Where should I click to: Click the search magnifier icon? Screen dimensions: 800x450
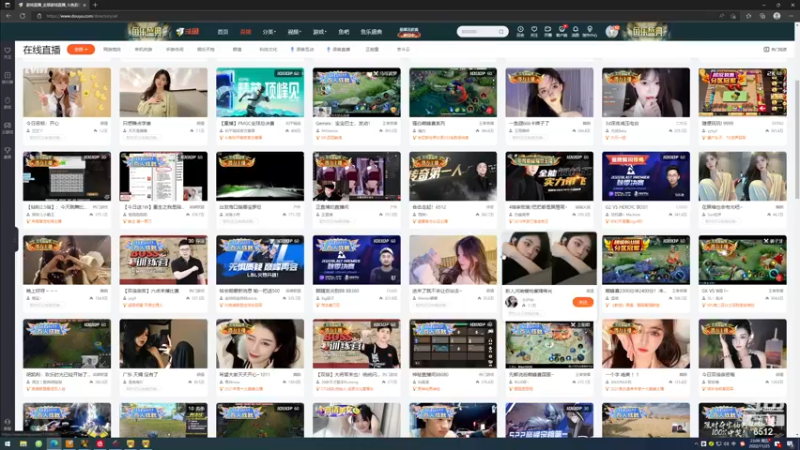coord(502,32)
